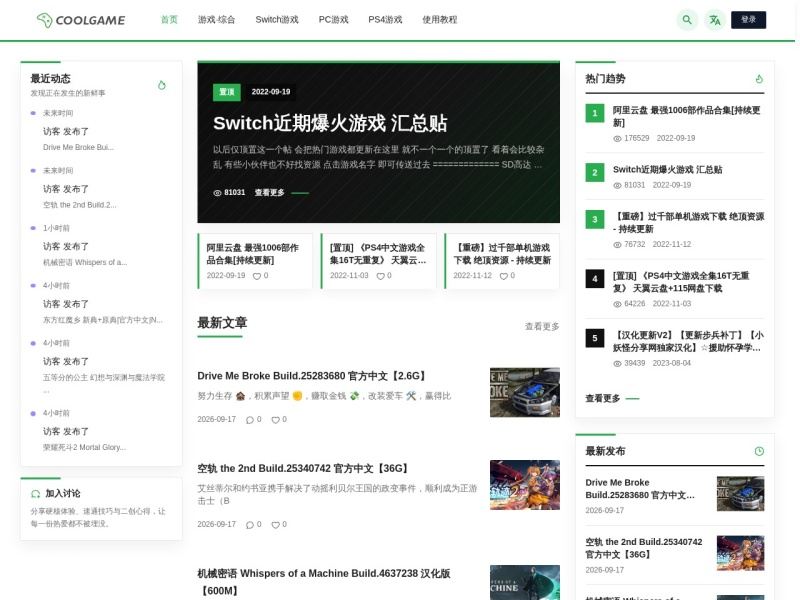Image resolution: width=800 pixels, height=600 pixels.
Task: Click eye icon beside 176529 views
Action: pos(617,139)
